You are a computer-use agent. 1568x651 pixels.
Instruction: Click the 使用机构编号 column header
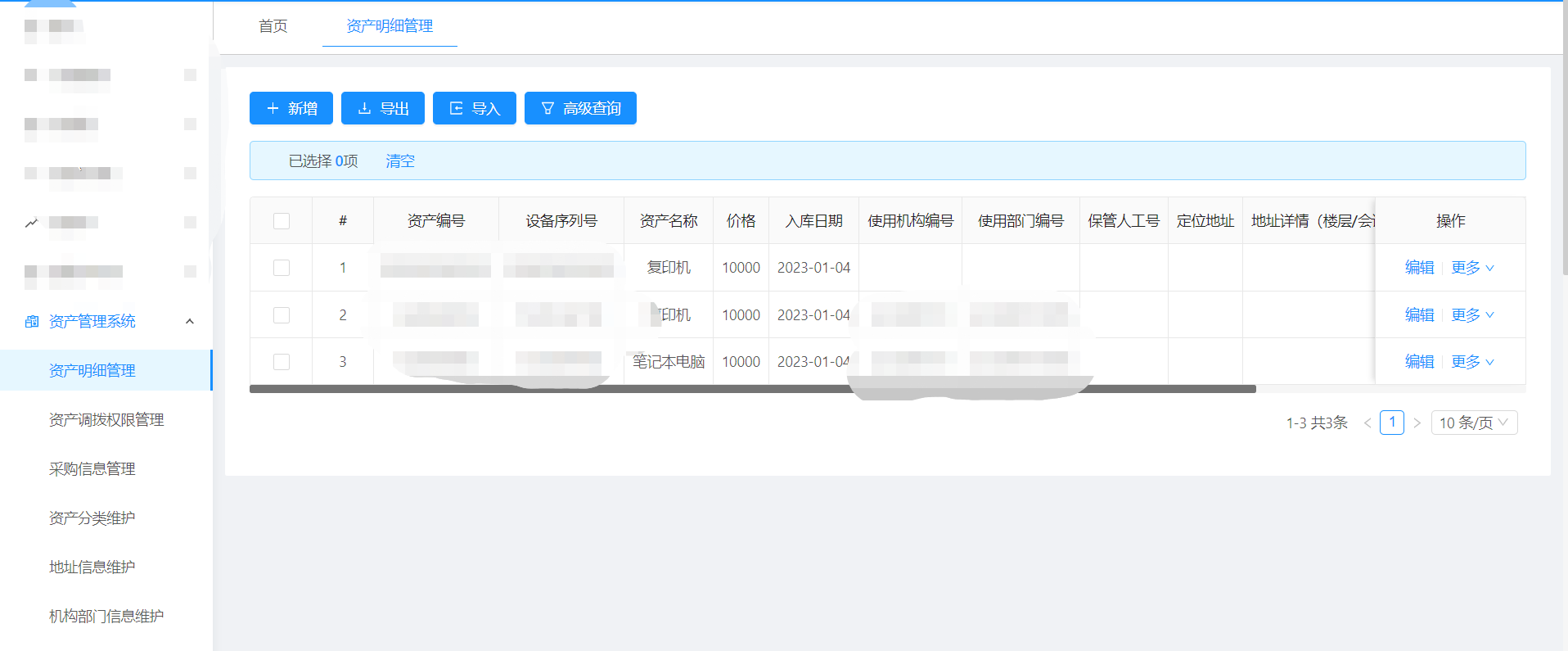tap(911, 221)
